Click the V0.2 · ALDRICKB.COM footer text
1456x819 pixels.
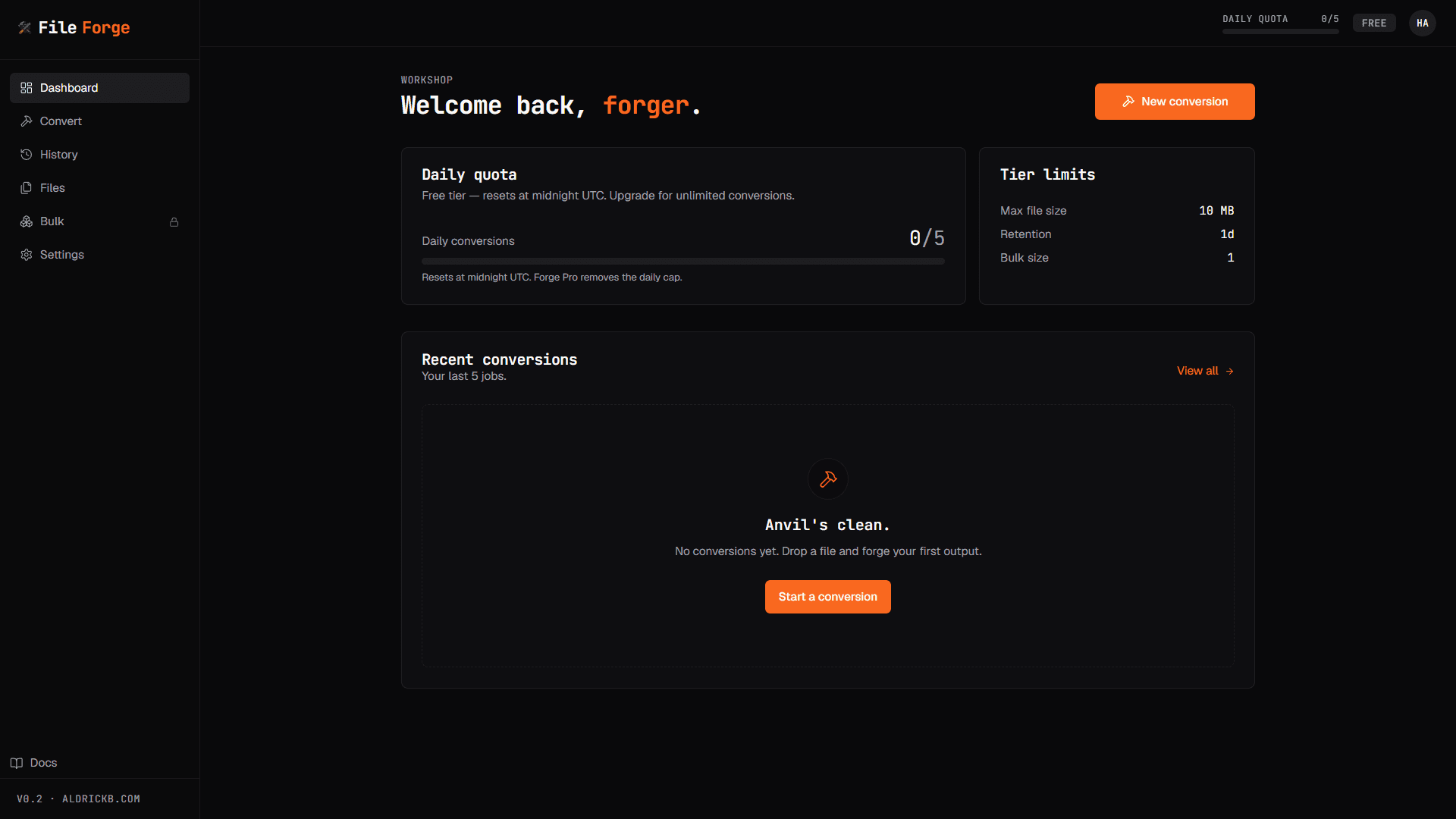pyautogui.click(x=79, y=799)
